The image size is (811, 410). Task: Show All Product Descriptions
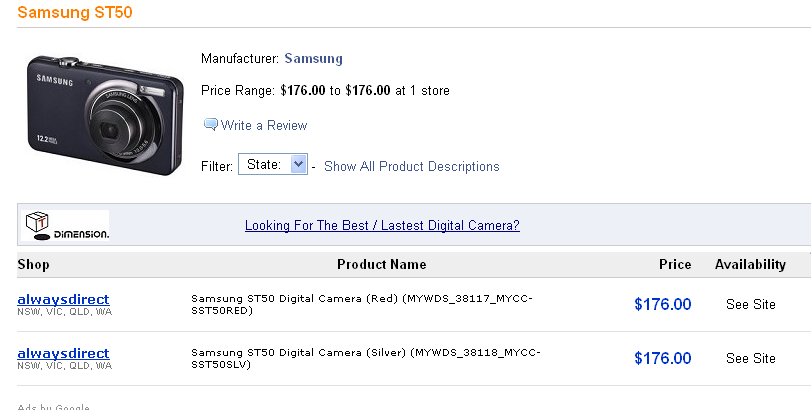[x=411, y=166]
